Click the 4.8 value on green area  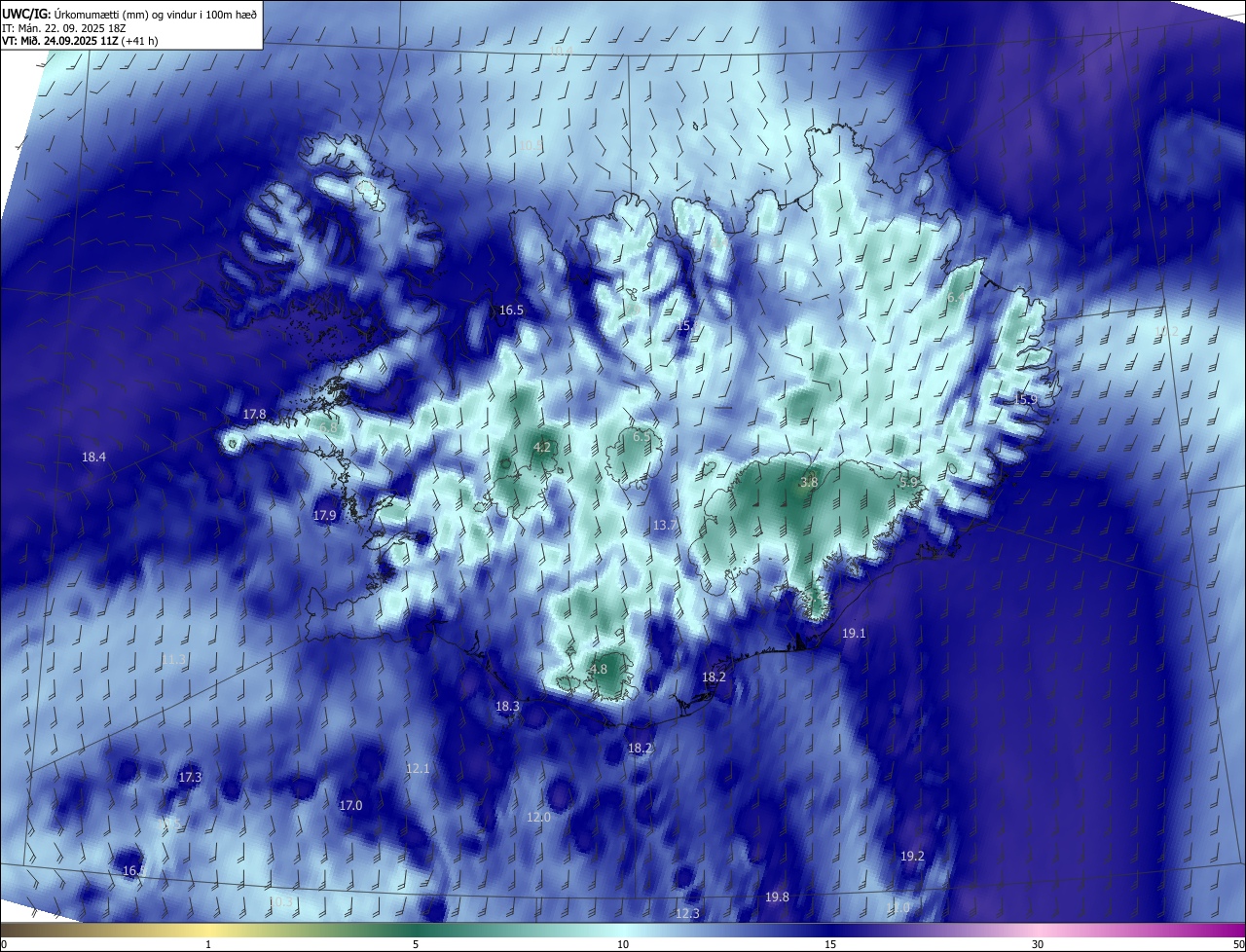coord(599,669)
